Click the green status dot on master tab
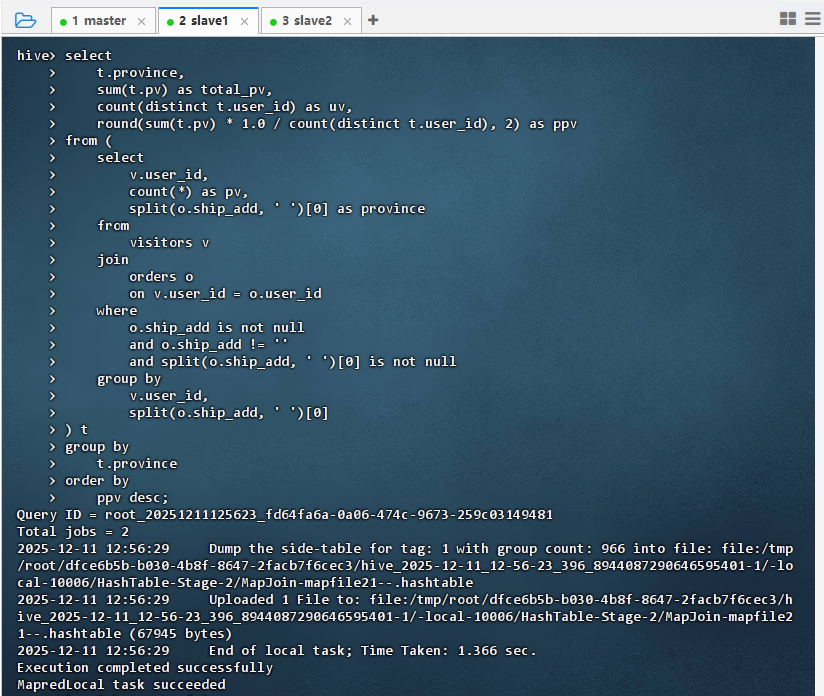The width and height of the screenshot is (824, 696). [64, 22]
